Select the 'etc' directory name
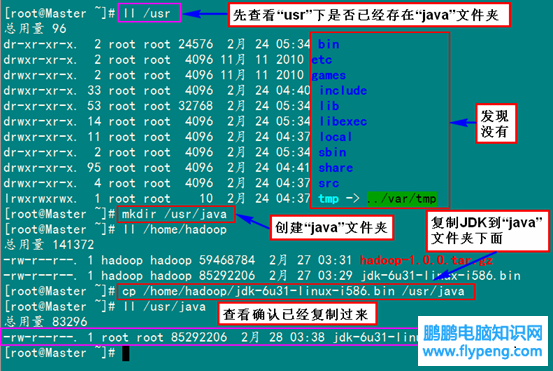Viewport: 553px width, 371px height. (322, 60)
